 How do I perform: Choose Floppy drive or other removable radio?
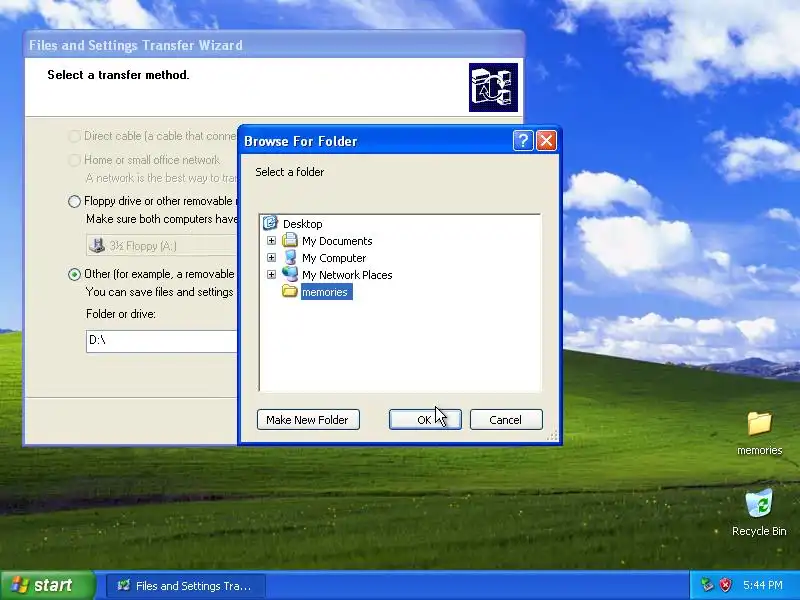(x=74, y=202)
